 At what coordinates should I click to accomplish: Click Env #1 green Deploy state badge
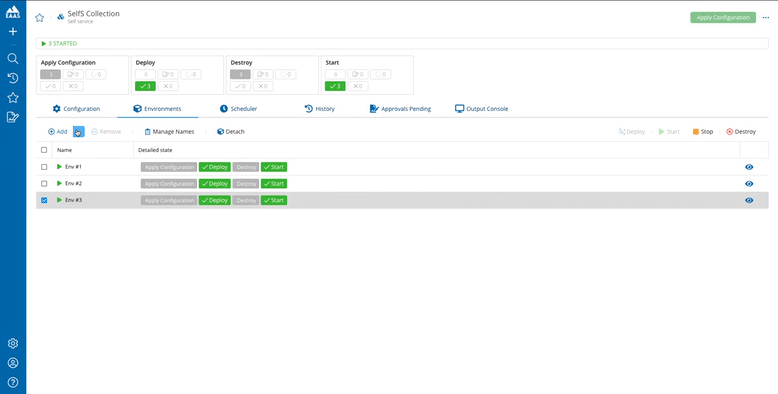pos(215,167)
